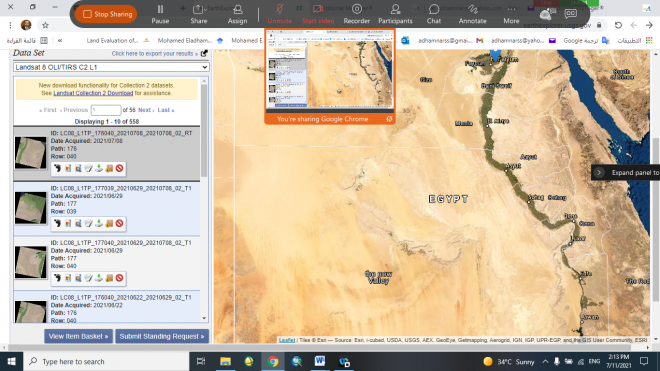
Task: Open the More options in Zoom toolbar
Action: (x=511, y=14)
